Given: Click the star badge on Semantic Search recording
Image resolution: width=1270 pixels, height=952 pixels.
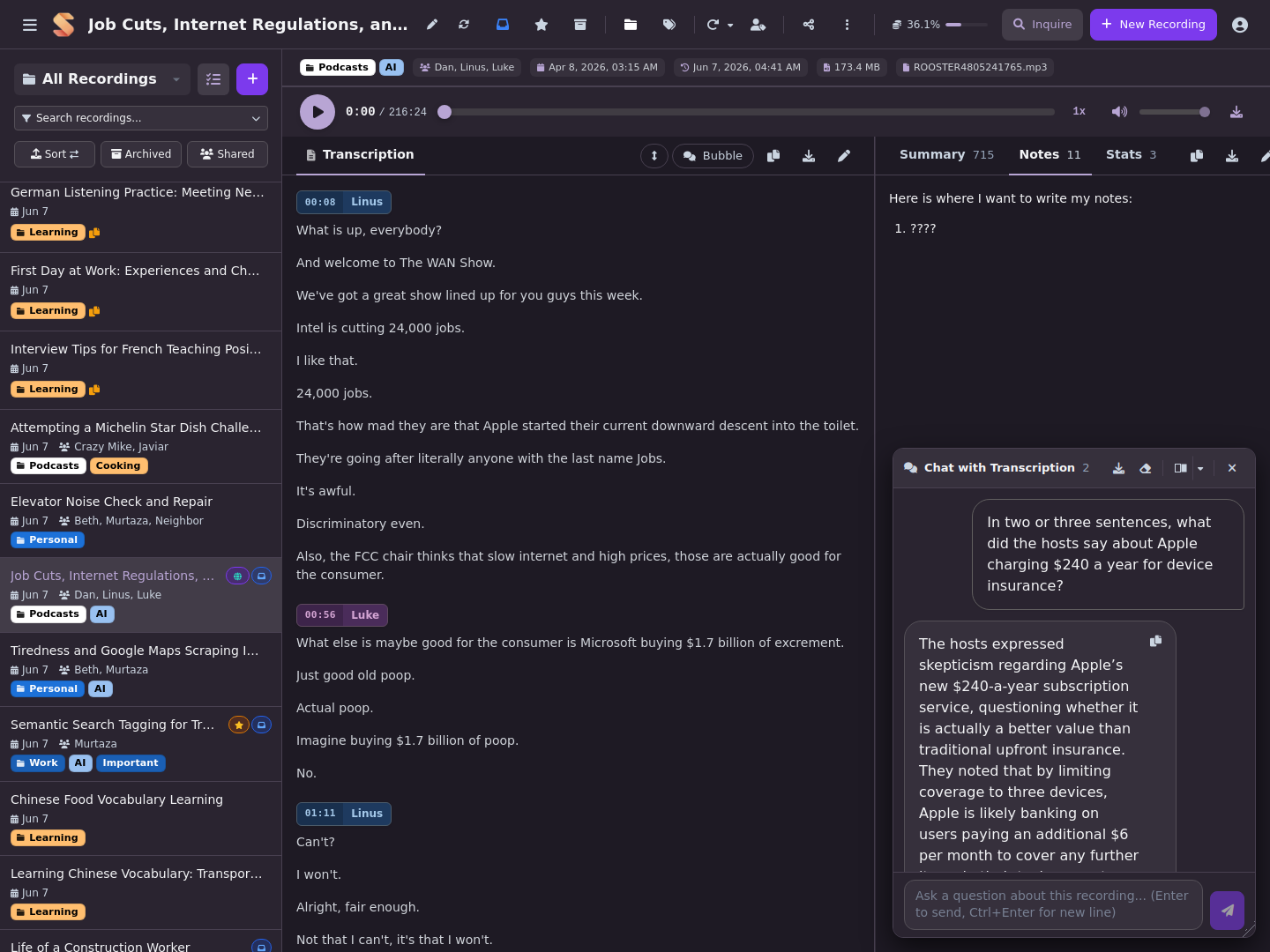Looking at the screenshot, I should [x=238, y=725].
